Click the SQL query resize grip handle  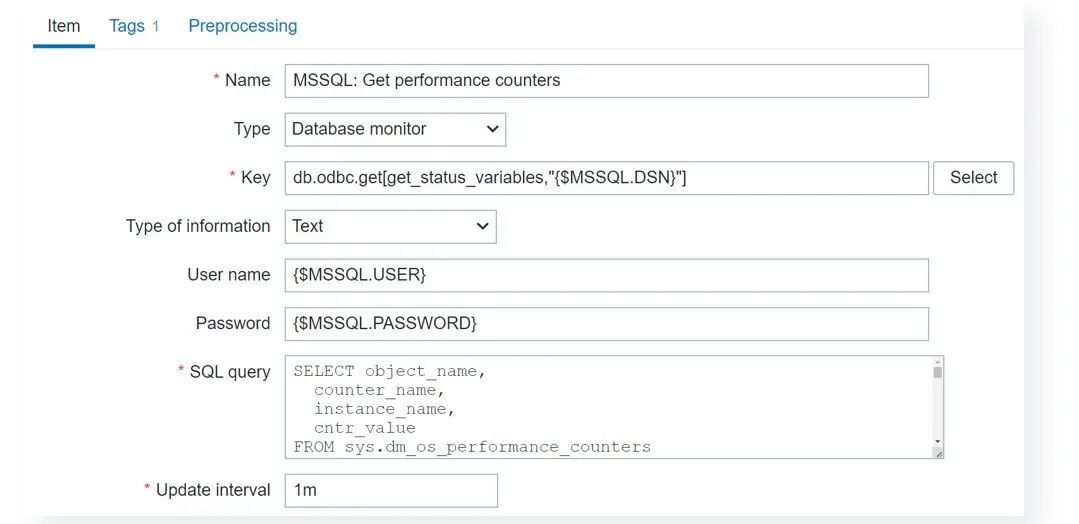(938, 453)
